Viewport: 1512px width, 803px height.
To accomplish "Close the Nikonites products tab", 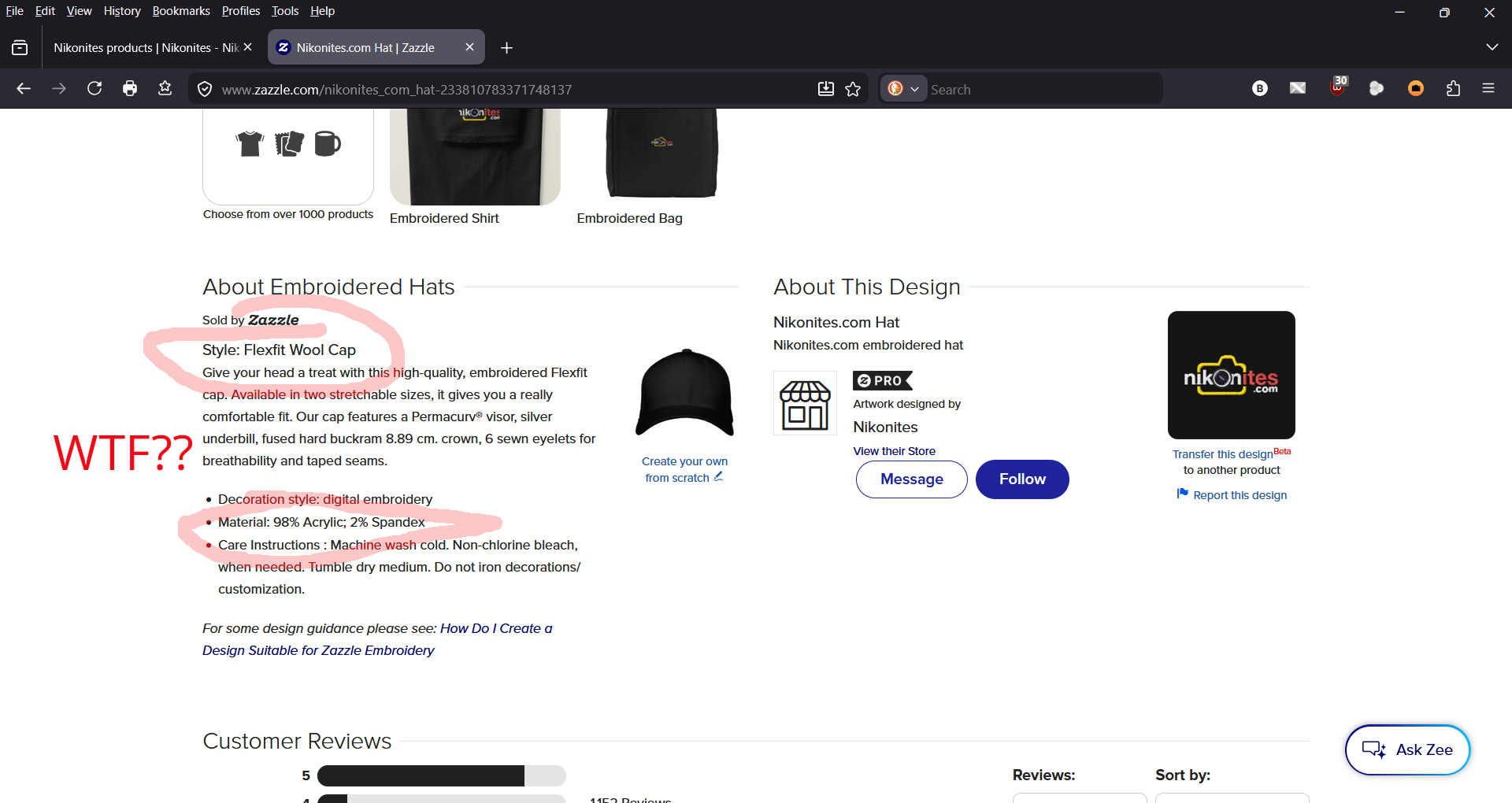I will [x=248, y=47].
